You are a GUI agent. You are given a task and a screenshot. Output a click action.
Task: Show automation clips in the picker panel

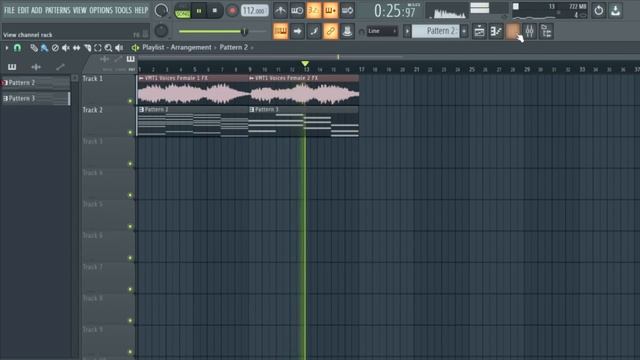click(x=60, y=67)
